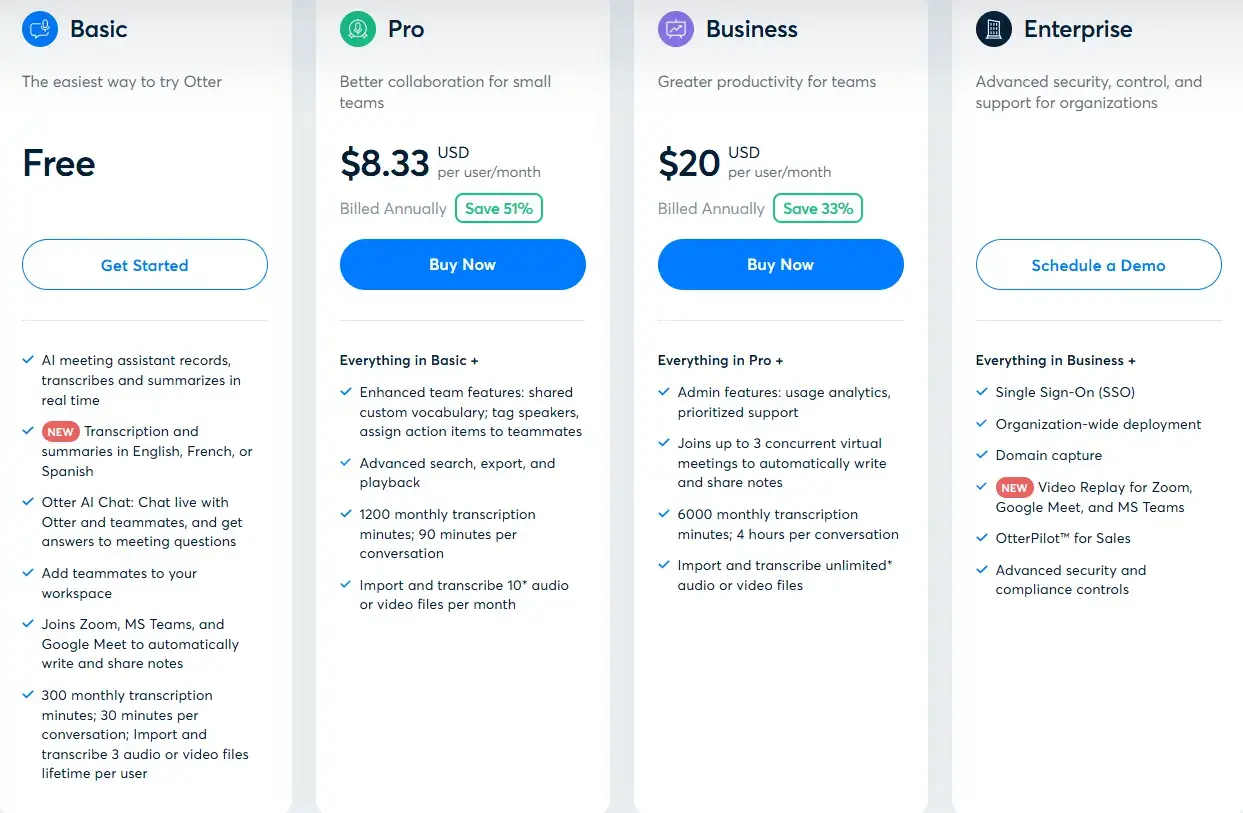1243x813 pixels.
Task: Click the NEW badge beside Video Replay
Action: point(1015,488)
